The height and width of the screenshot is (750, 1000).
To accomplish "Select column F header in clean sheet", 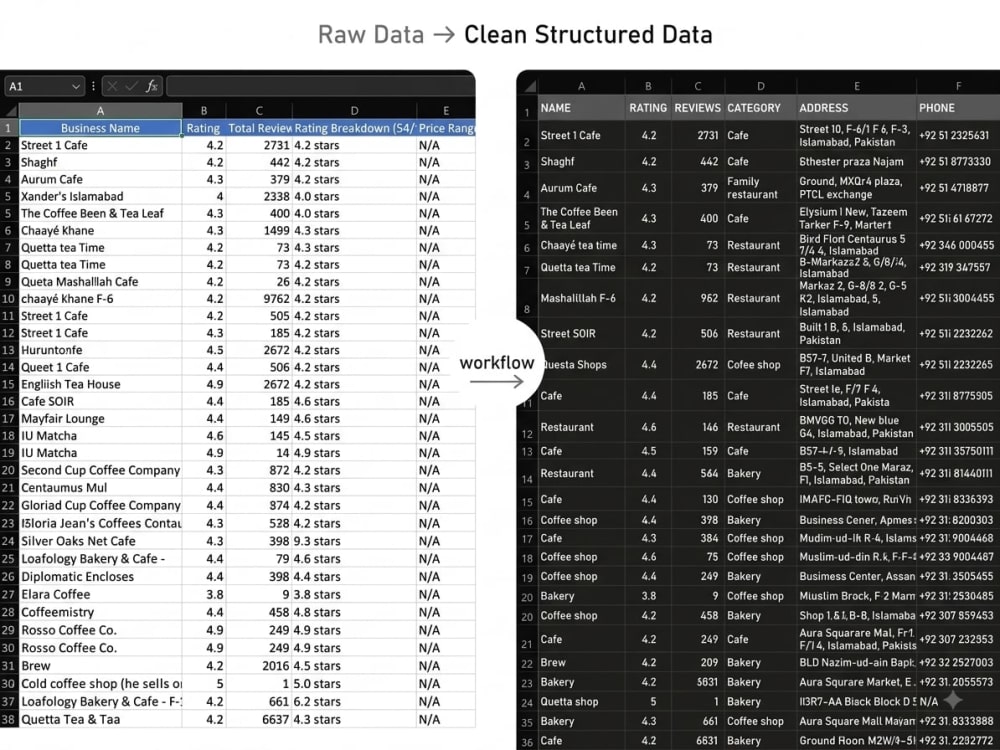I will pos(958,86).
